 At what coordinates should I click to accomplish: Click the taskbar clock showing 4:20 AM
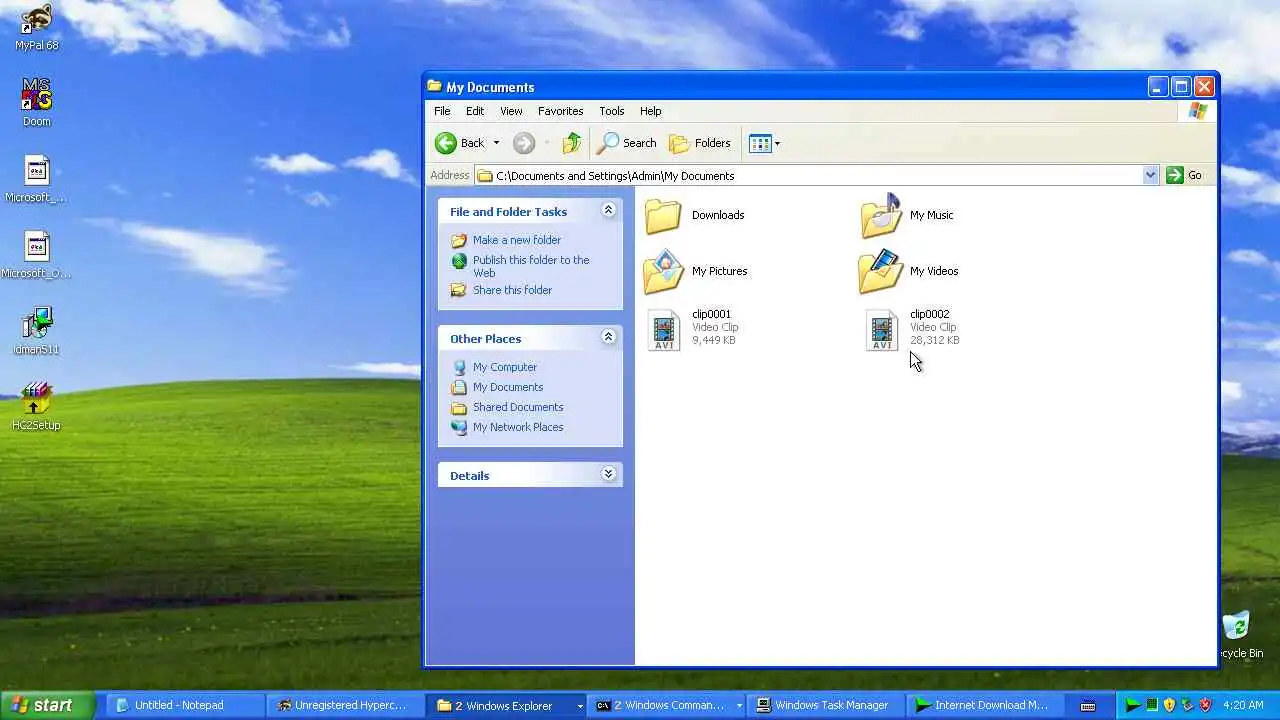click(1243, 705)
